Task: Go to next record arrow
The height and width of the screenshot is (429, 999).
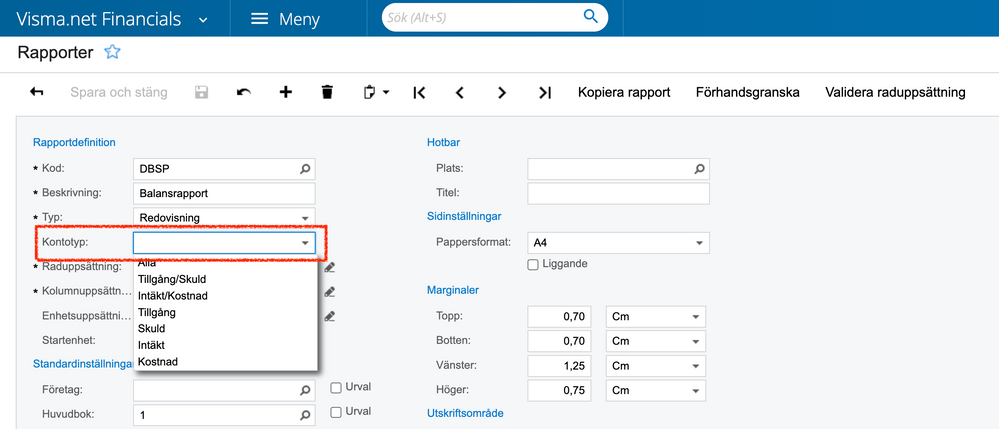Action: click(502, 92)
